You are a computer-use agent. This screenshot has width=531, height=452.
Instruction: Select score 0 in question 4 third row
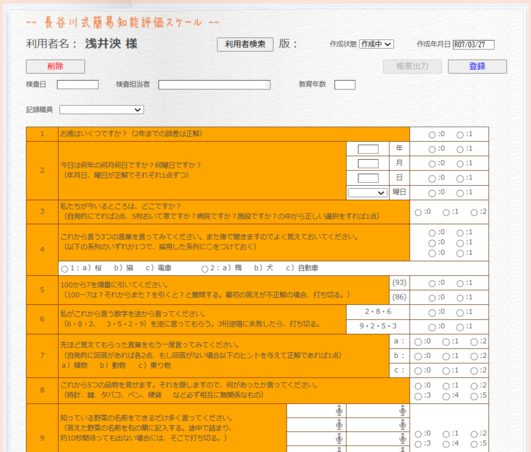(x=432, y=253)
